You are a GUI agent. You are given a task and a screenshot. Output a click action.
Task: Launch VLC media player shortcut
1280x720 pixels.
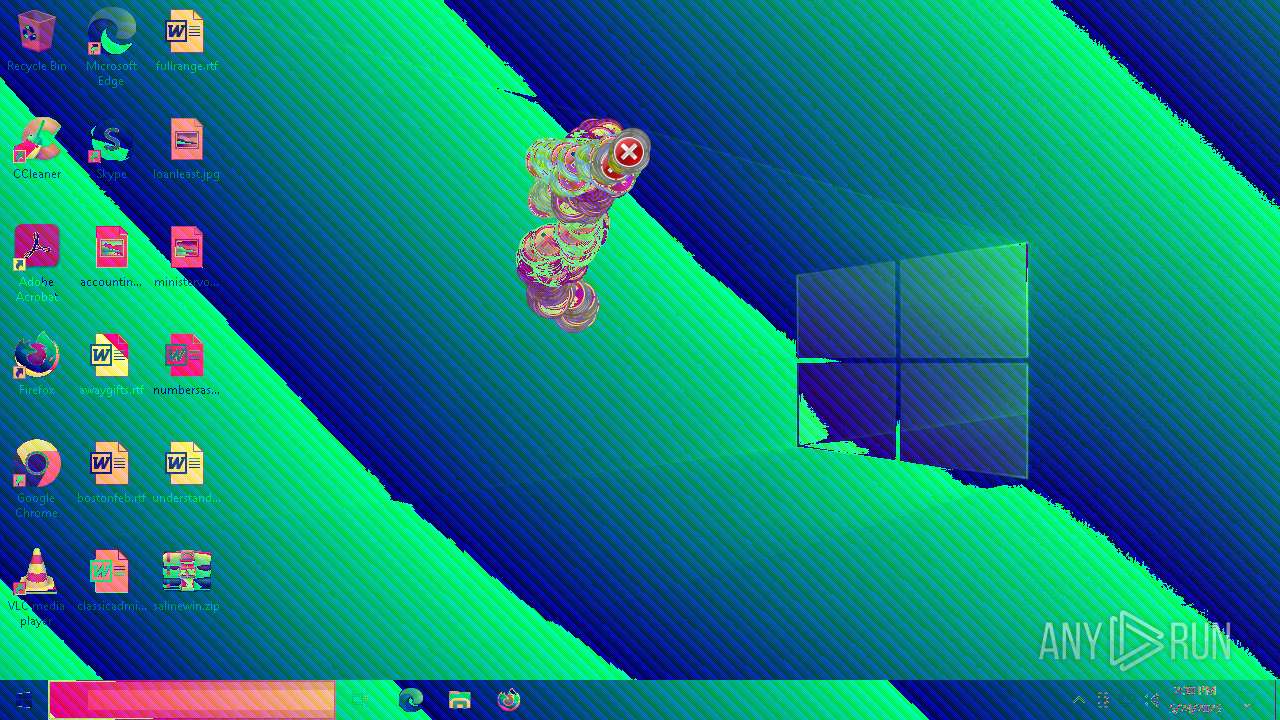37,586
